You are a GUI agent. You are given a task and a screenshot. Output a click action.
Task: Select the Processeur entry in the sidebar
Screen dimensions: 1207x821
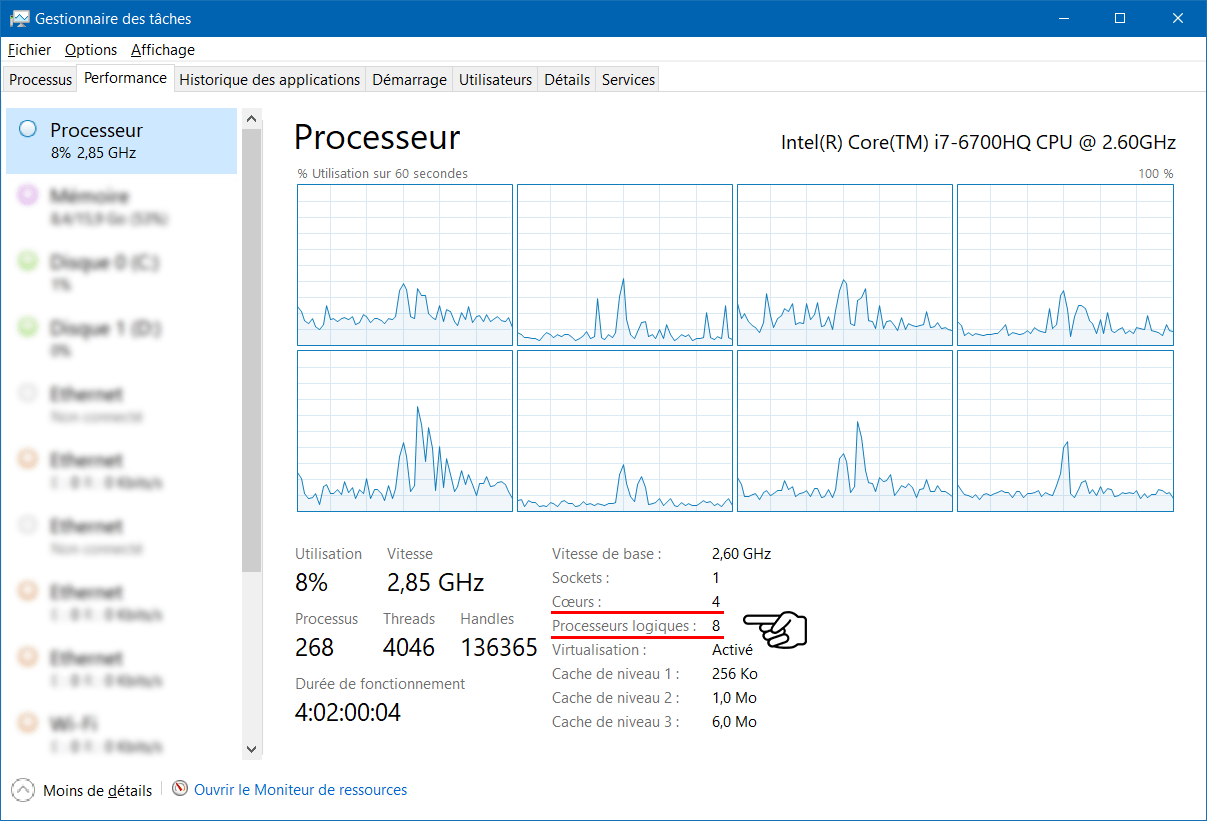121,141
